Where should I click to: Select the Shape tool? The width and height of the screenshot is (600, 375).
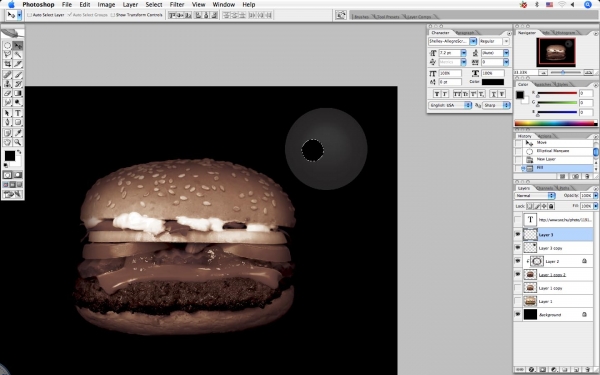tap(18, 122)
